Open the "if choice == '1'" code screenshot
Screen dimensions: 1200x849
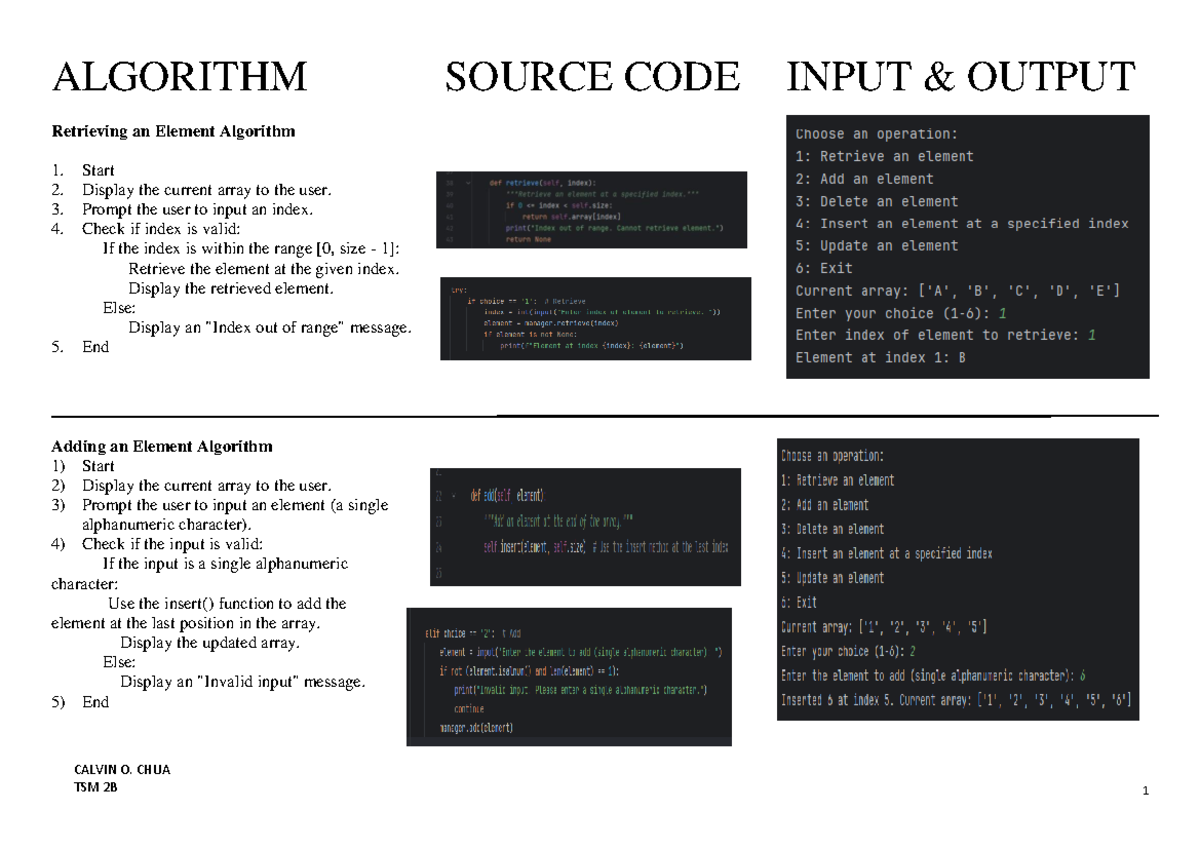point(595,318)
